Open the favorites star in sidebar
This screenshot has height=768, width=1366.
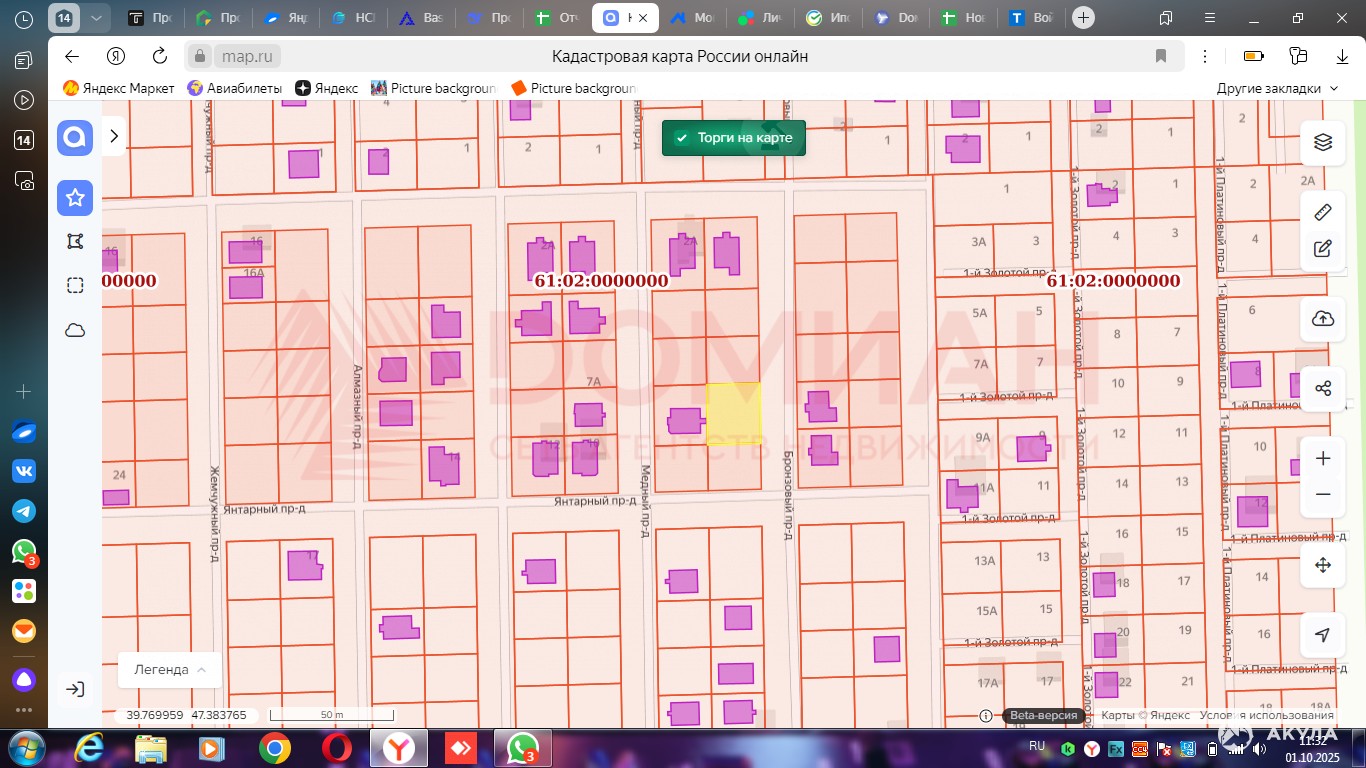click(75, 198)
